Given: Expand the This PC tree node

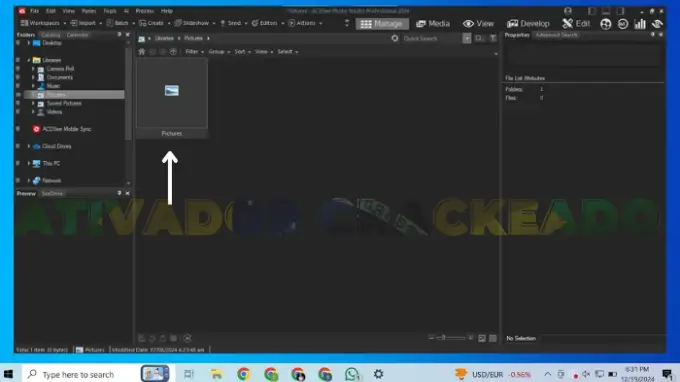Looking at the screenshot, I should [29, 163].
